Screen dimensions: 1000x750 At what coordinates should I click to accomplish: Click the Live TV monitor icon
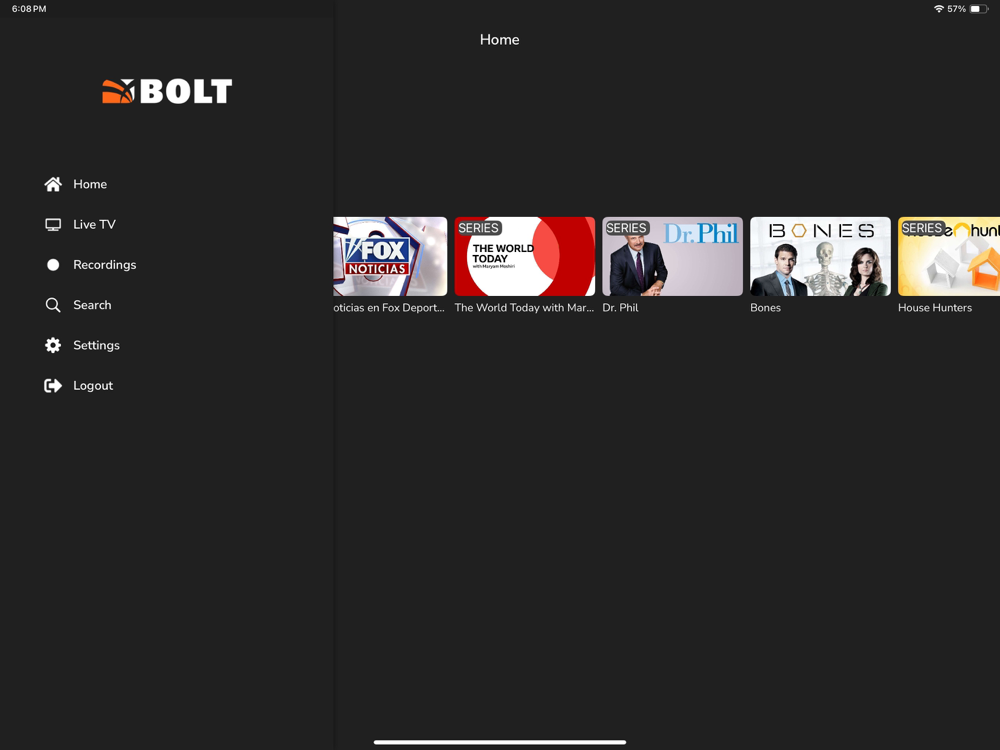[53, 224]
